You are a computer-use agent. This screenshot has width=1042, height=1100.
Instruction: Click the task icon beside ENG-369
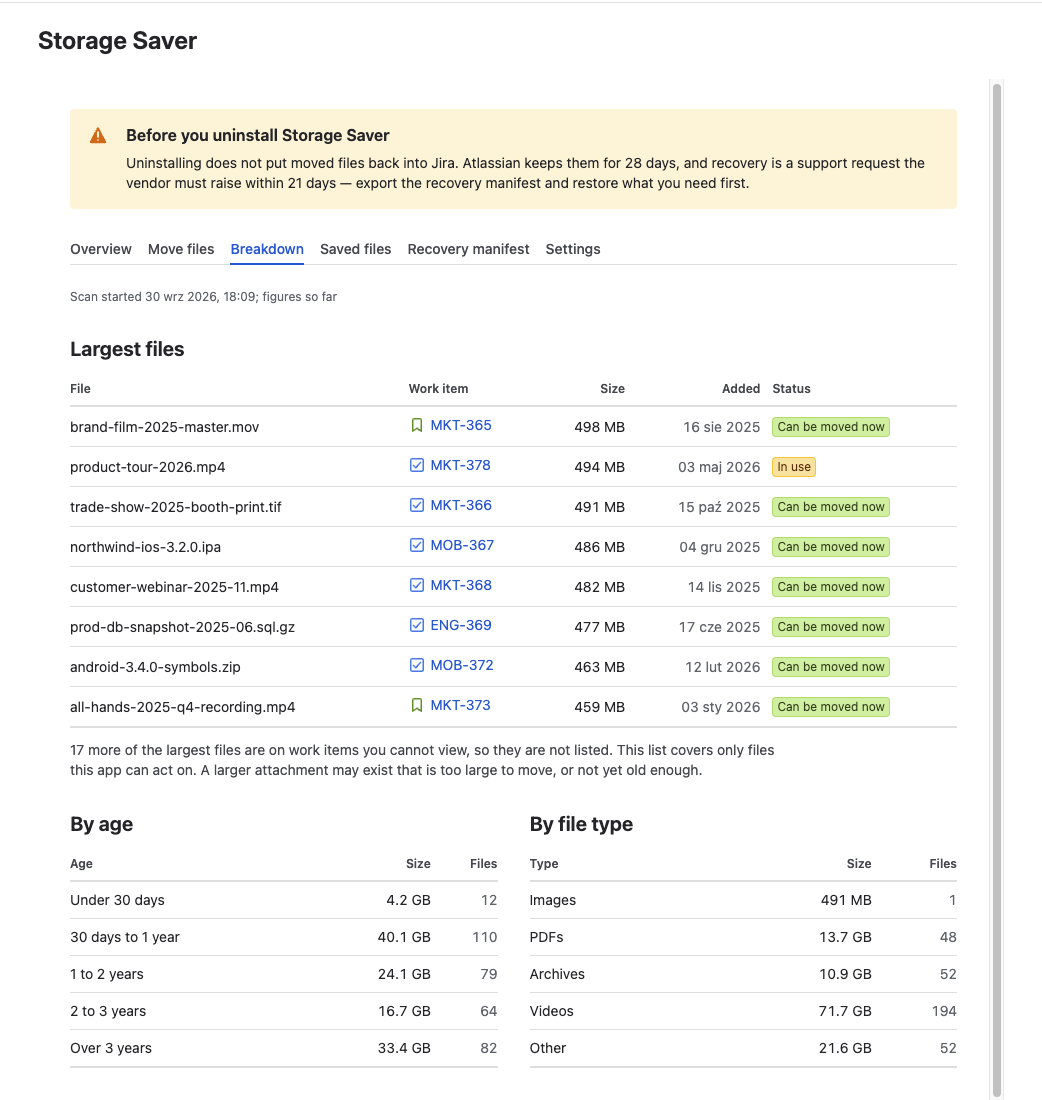click(417, 625)
